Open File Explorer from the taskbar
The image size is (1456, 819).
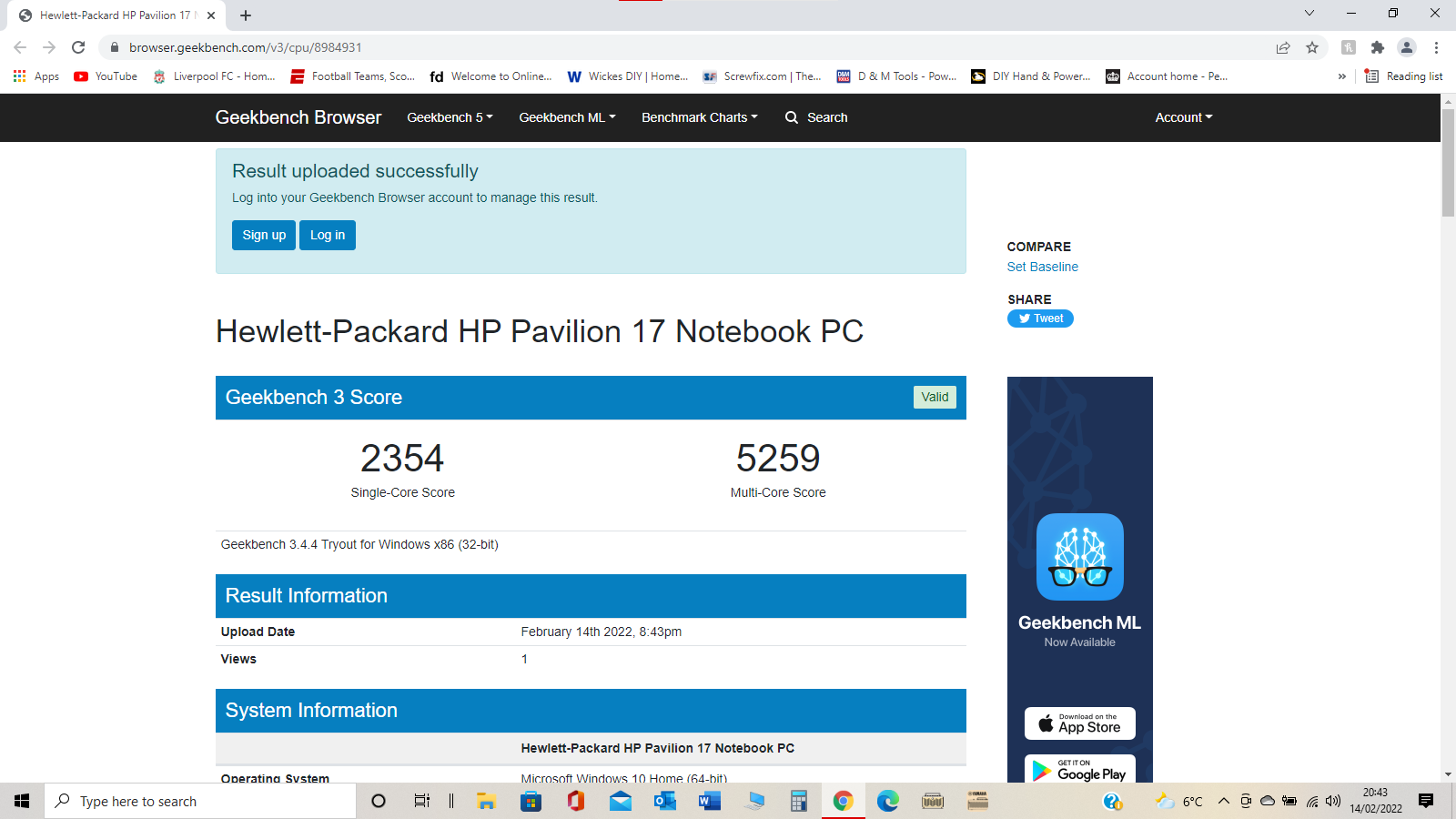(x=486, y=801)
